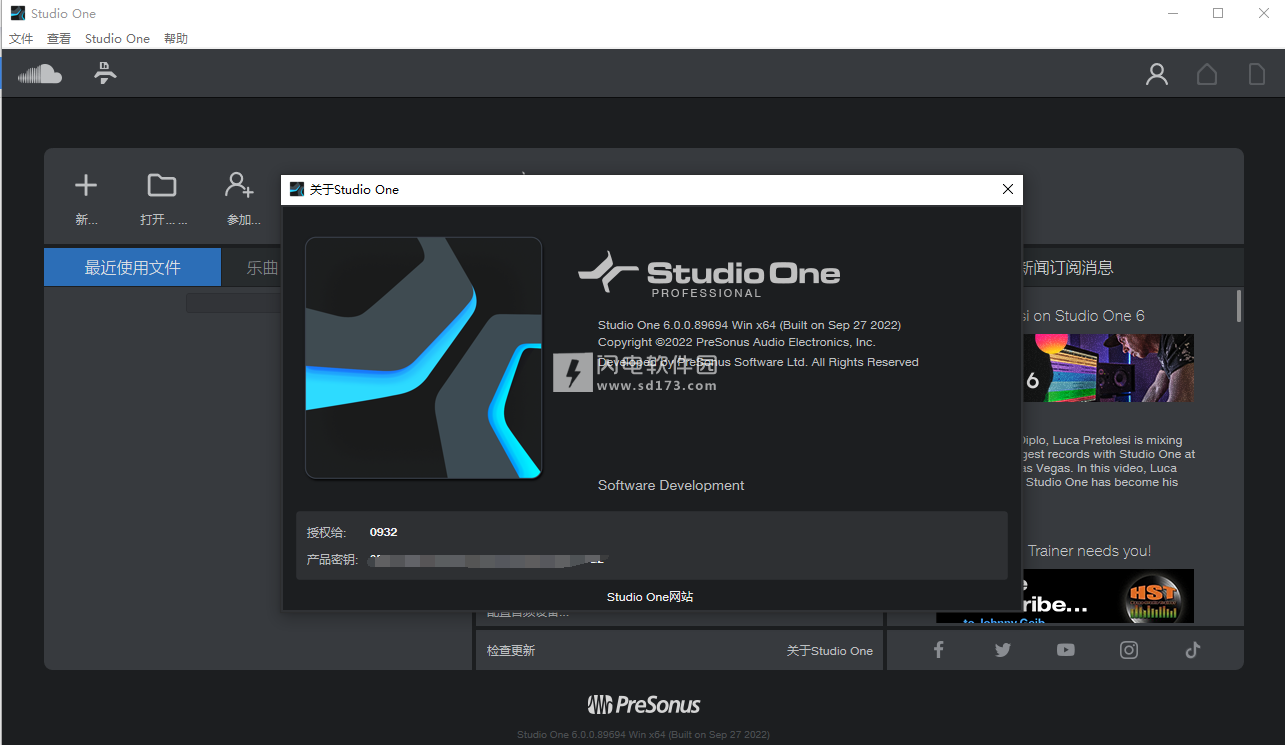Image resolution: width=1285 pixels, height=745 pixels.
Task: Open the PreSonus Twitter icon
Action: tap(1003, 650)
